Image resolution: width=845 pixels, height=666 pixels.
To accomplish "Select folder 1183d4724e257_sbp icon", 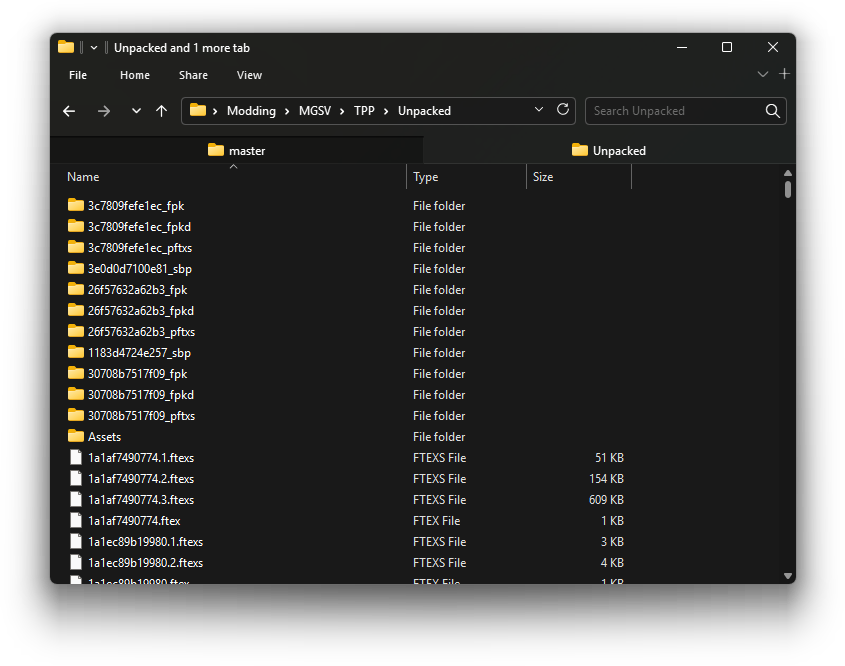I will [x=75, y=352].
